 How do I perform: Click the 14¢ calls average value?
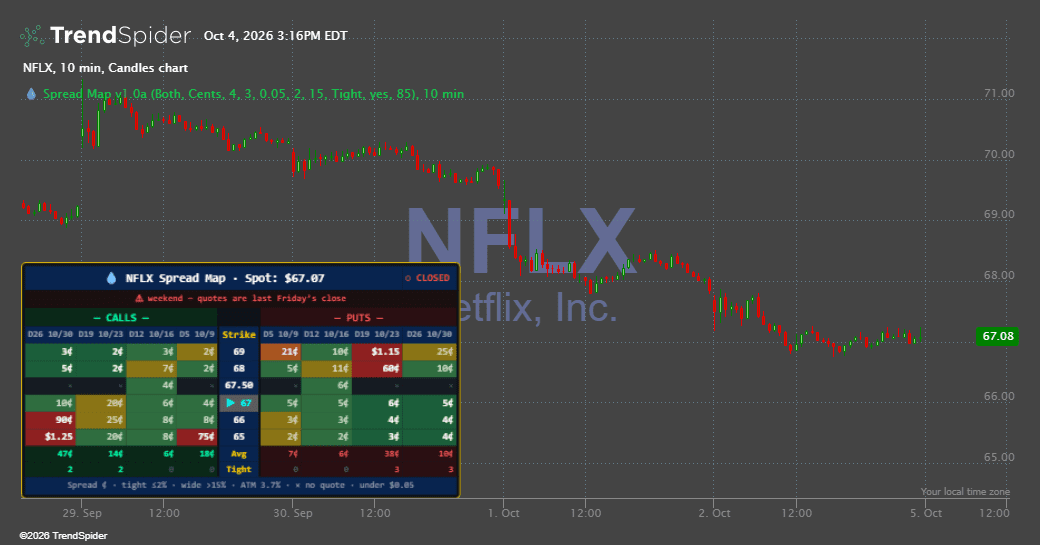pyautogui.click(x=115, y=454)
